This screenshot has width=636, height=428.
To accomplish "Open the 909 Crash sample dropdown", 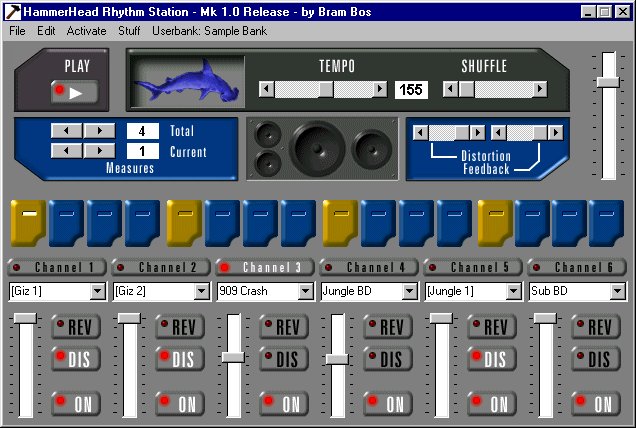I will coord(305,291).
